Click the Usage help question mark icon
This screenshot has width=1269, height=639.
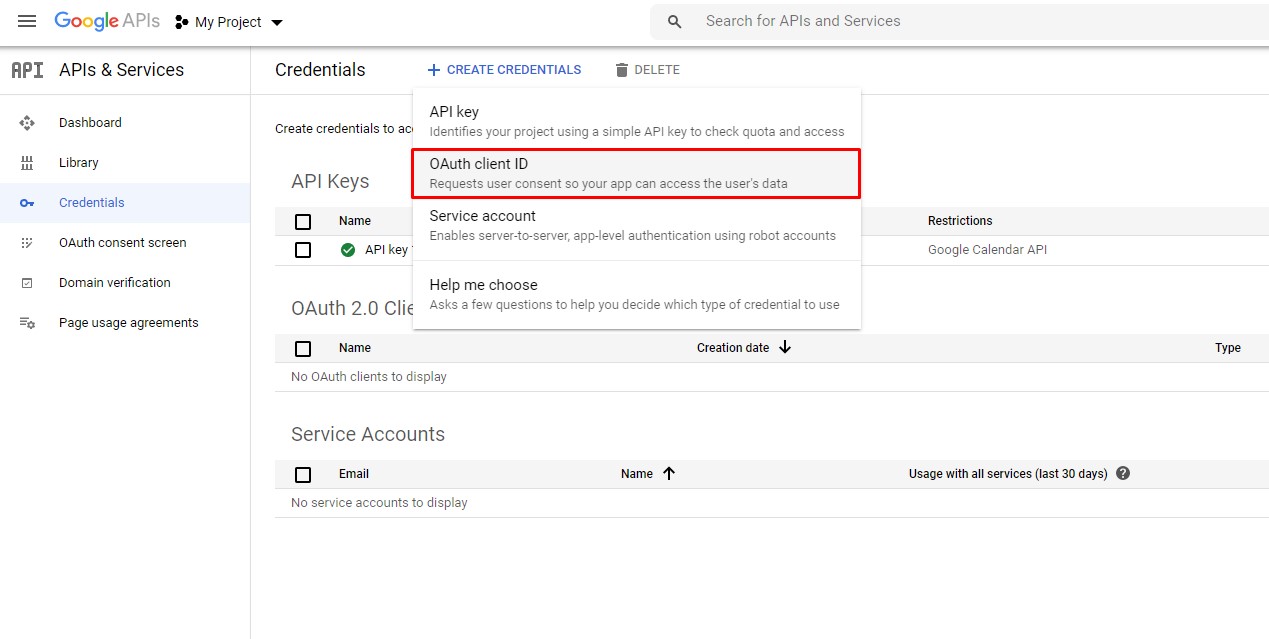(1122, 474)
